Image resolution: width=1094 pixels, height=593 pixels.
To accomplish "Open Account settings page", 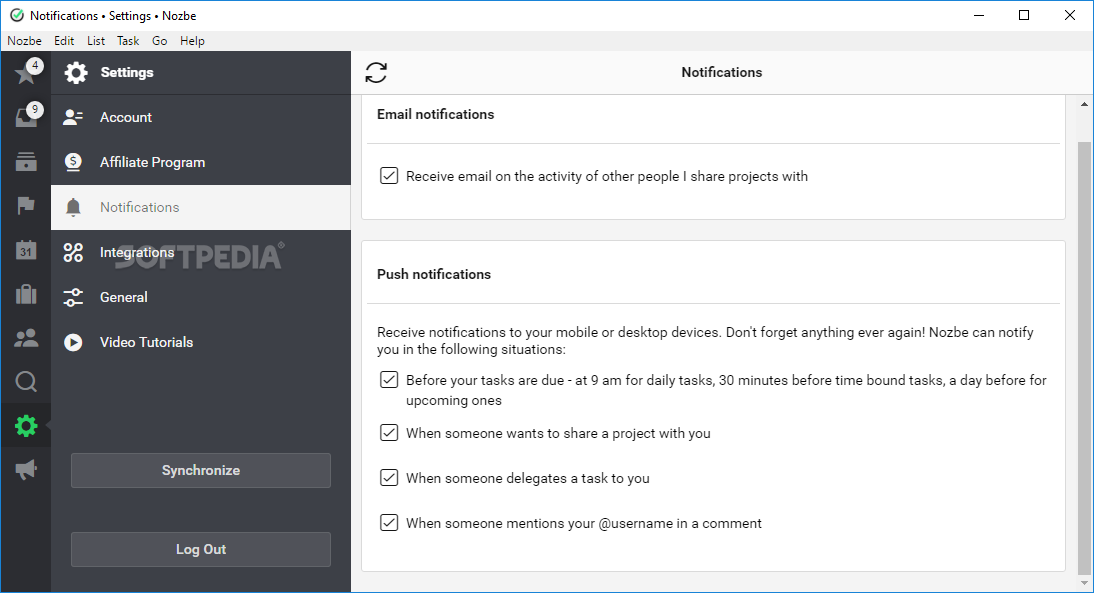I will (201, 117).
